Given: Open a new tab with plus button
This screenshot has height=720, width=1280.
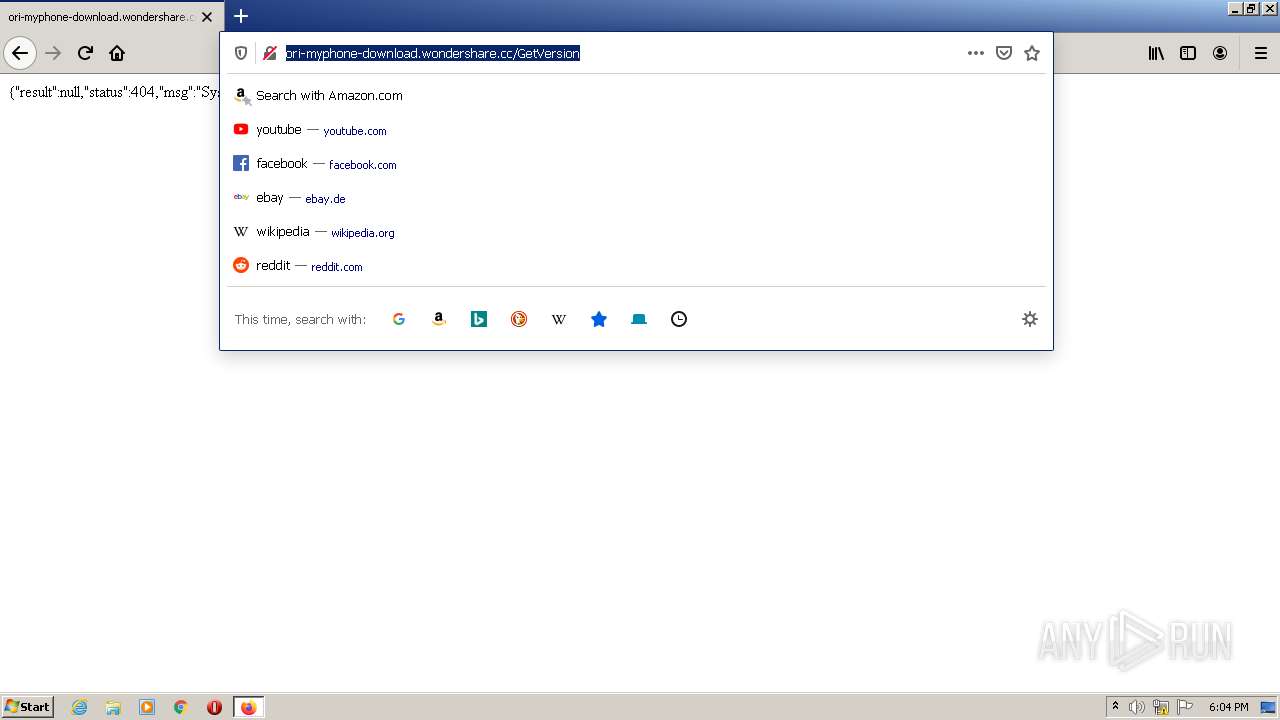Looking at the screenshot, I should 241,16.
